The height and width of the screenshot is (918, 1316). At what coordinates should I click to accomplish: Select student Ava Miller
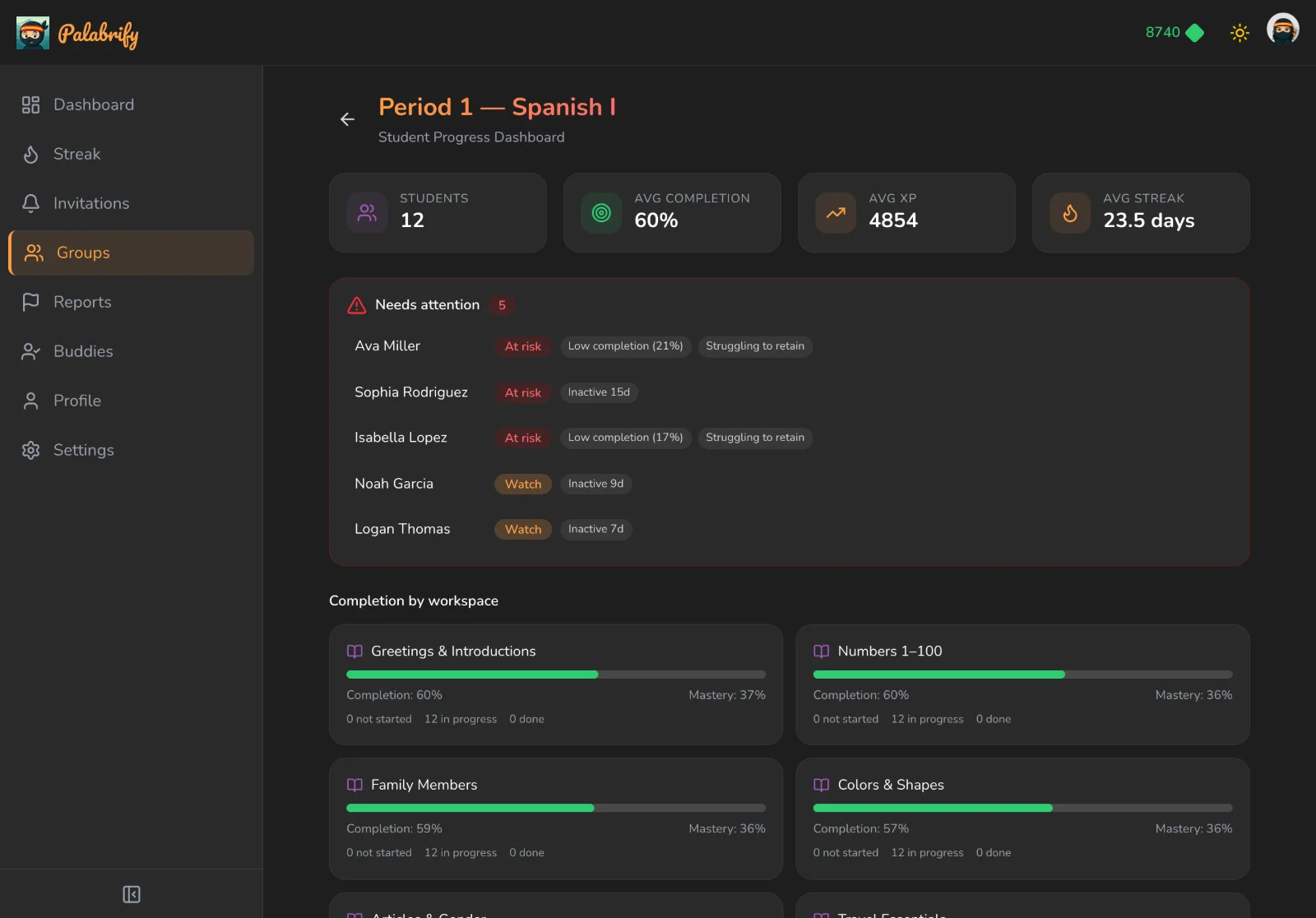[x=387, y=346]
